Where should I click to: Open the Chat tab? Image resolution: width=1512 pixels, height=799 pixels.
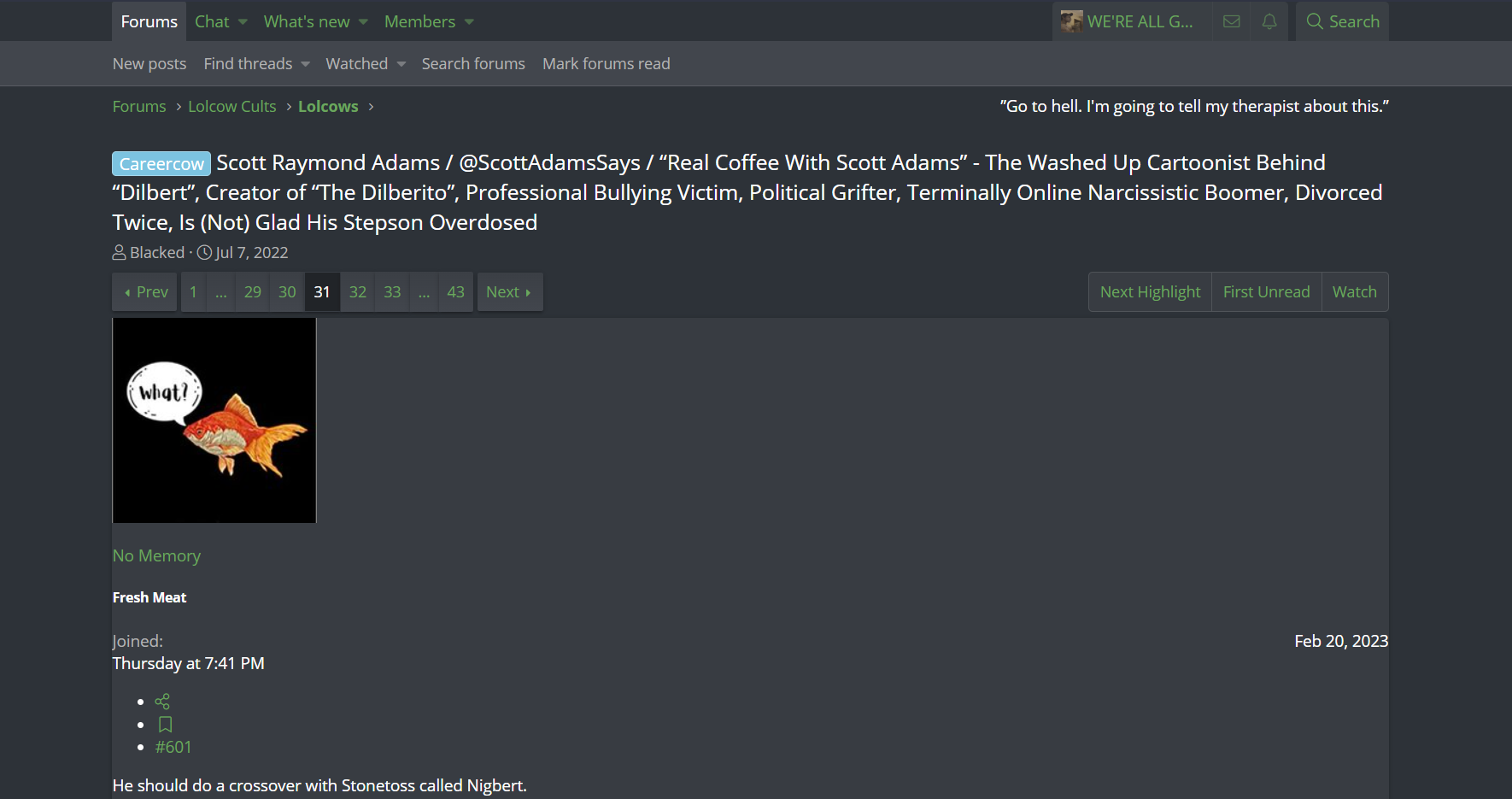tap(212, 21)
